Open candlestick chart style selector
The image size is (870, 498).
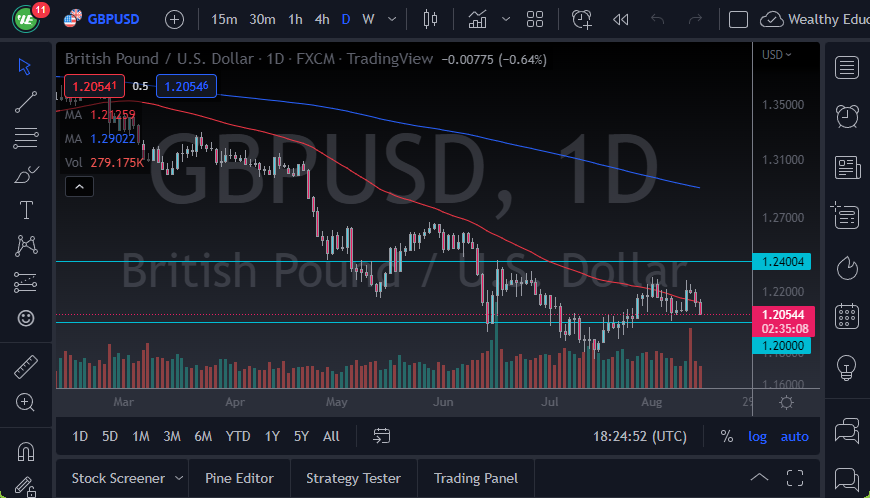coord(431,19)
